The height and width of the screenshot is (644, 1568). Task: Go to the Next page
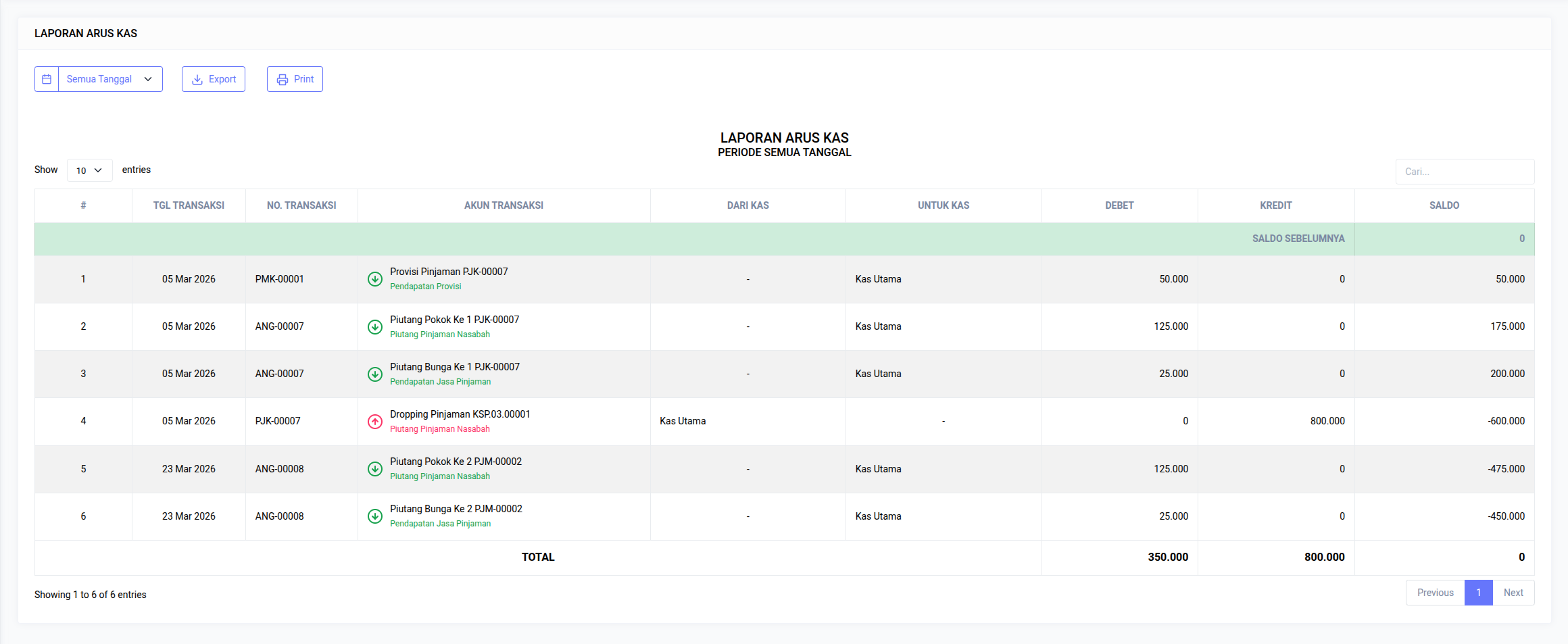click(x=1513, y=593)
